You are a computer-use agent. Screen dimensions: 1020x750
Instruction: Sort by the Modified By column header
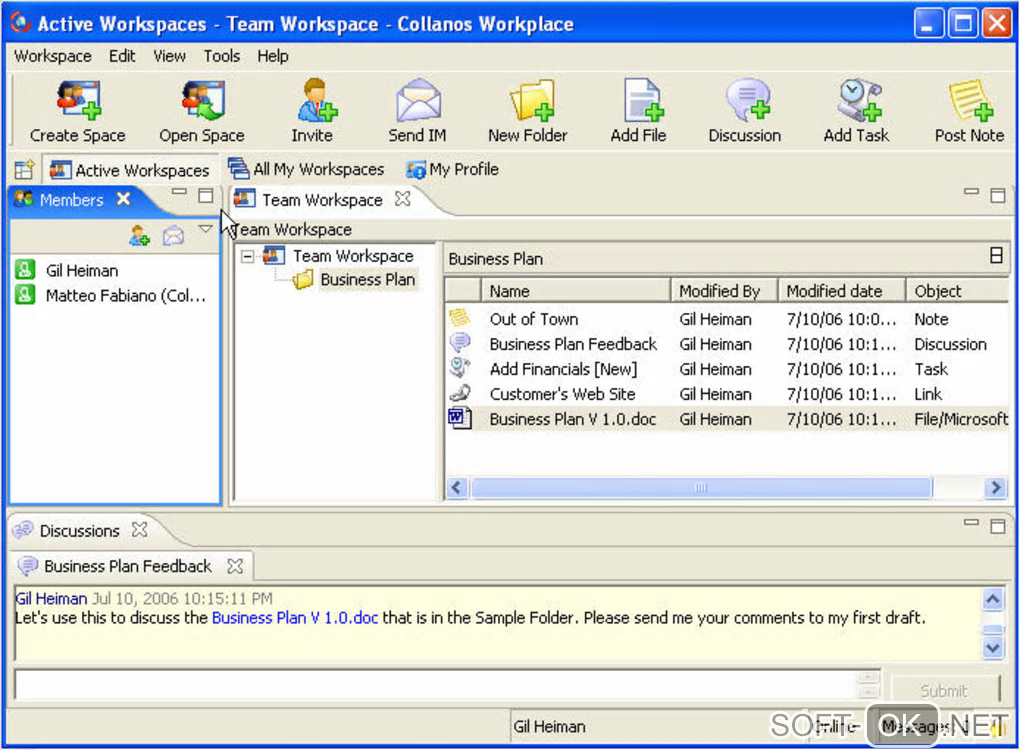coord(725,290)
